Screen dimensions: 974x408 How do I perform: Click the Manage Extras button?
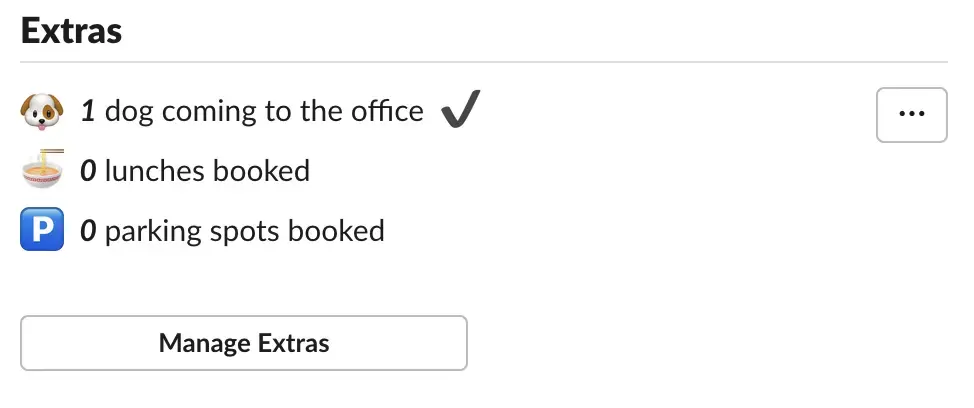click(x=244, y=343)
